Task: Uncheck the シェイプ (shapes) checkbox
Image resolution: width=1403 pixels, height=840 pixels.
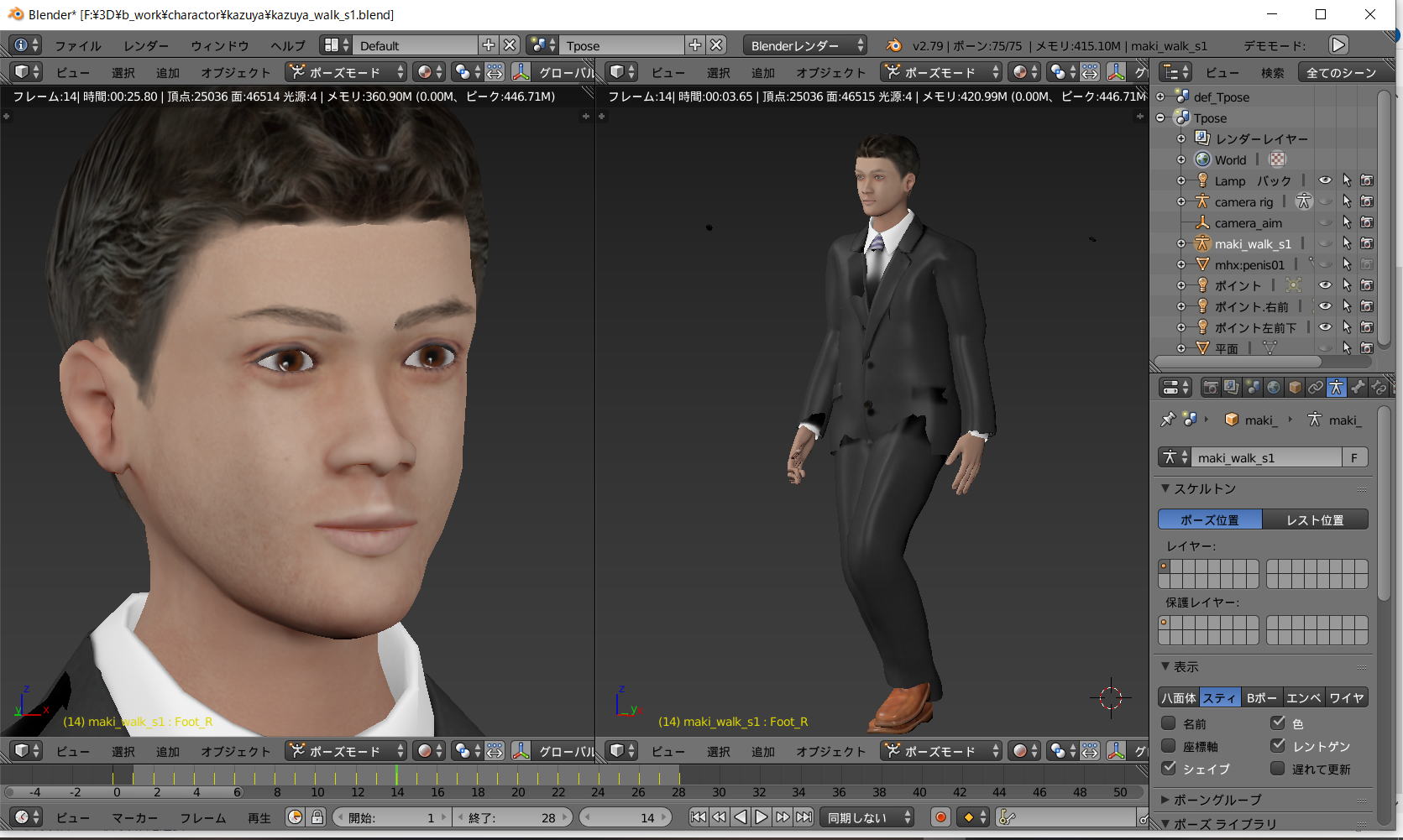Action: coord(1168,769)
